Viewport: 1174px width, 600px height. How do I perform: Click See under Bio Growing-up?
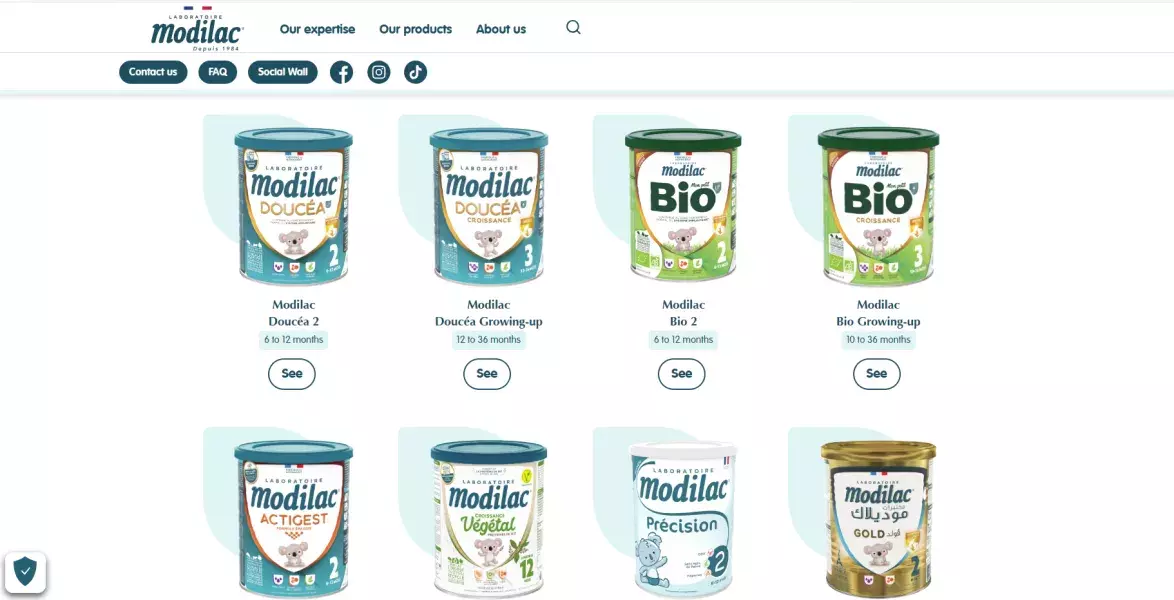point(877,374)
